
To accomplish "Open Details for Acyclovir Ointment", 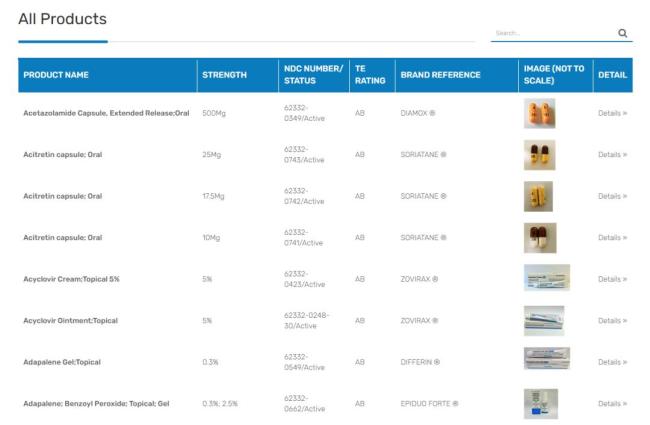I will click(612, 321).
